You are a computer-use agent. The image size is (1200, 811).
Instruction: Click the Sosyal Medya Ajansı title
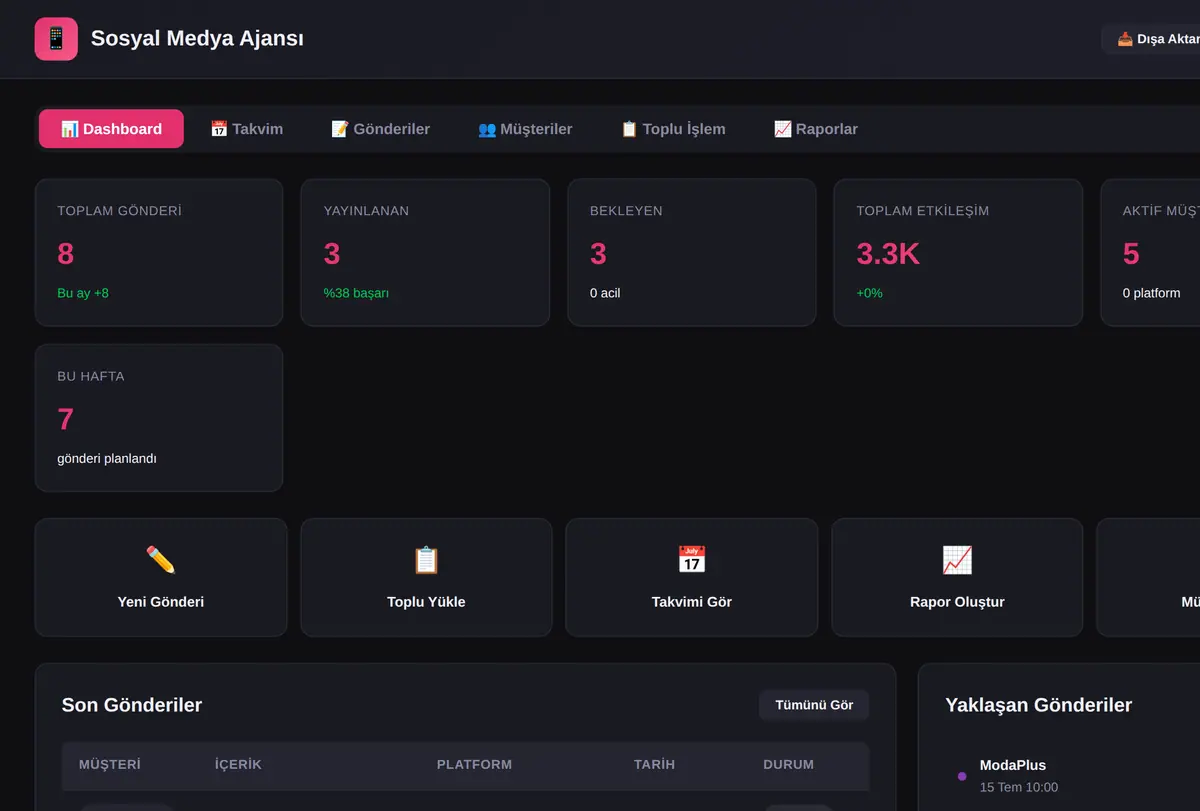[197, 39]
